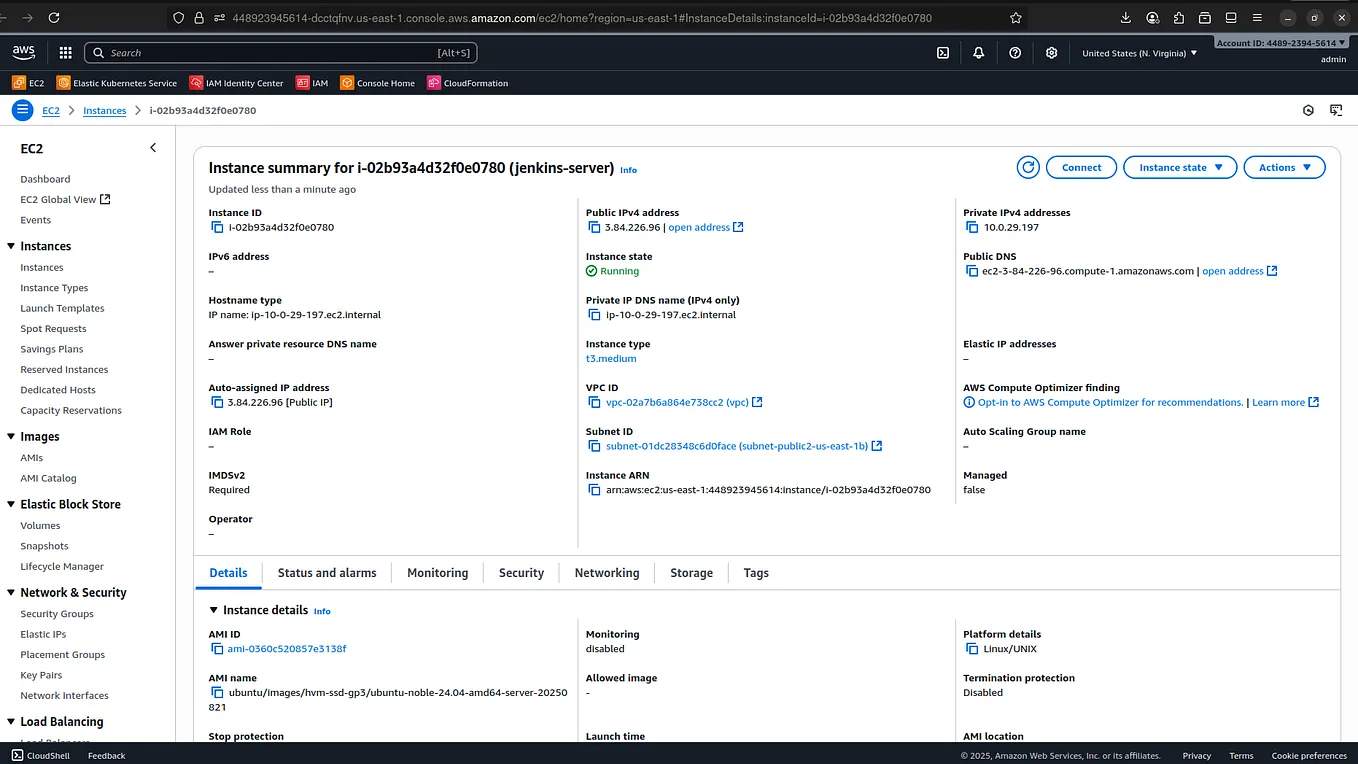Switch to the Monitoring tab
This screenshot has width=1358, height=764.
click(437, 572)
